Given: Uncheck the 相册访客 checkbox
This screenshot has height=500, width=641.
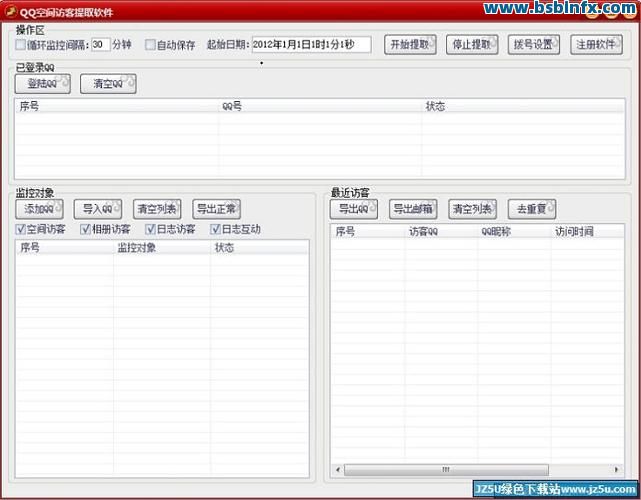Looking at the screenshot, I should click(85, 229).
